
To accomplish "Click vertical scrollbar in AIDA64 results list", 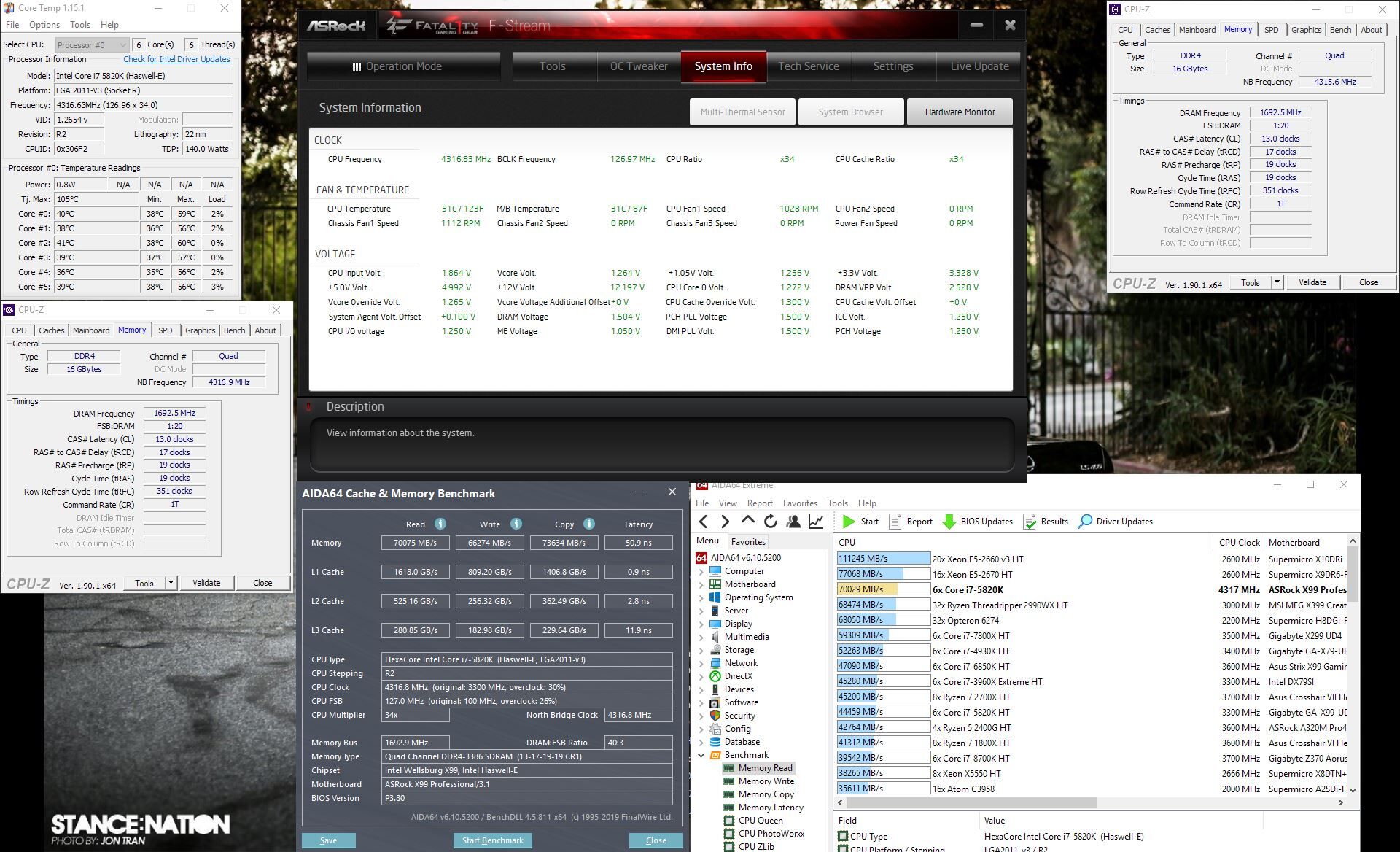I will 1353,574.
